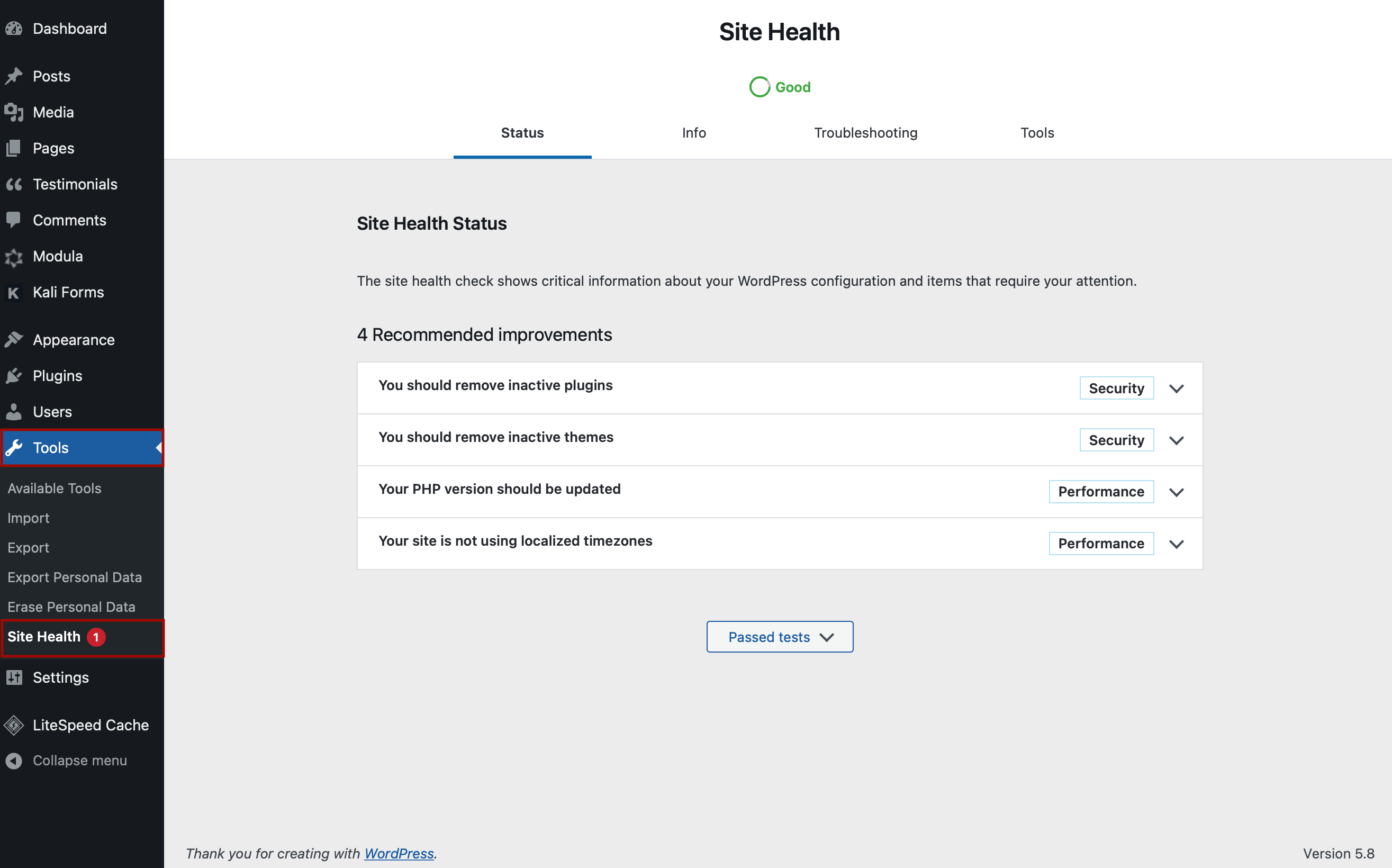Click the Collapse menu arrow icon
Screen dimensions: 1392x868
(14, 761)
